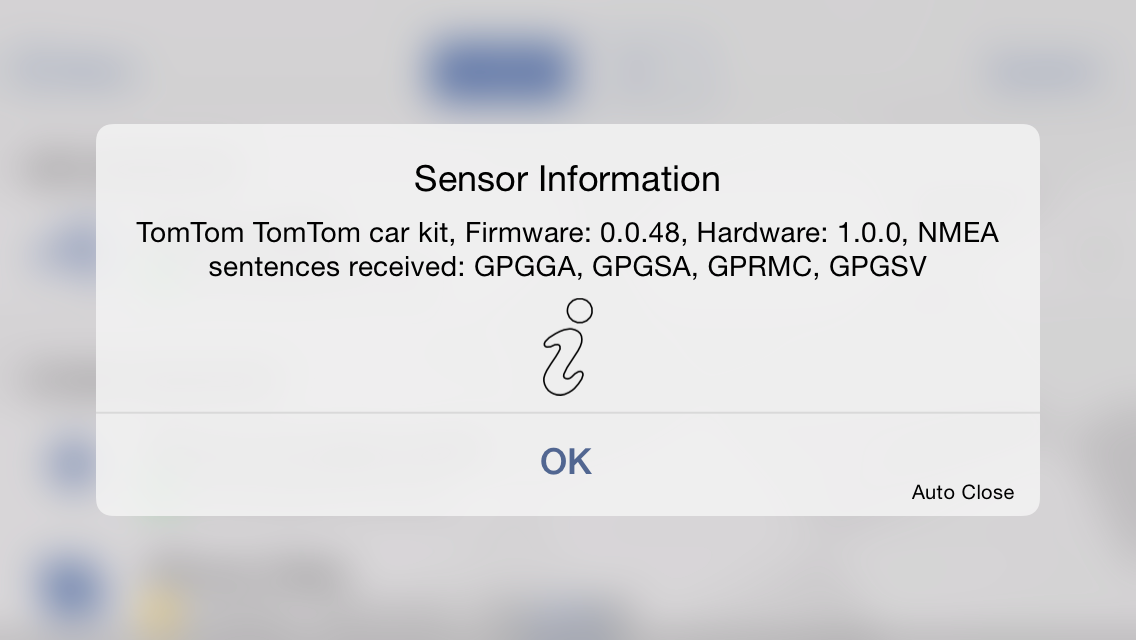This screenshot has height=640, width=1136.
Task: Click the curly information "i" icon
Action: 567,347
